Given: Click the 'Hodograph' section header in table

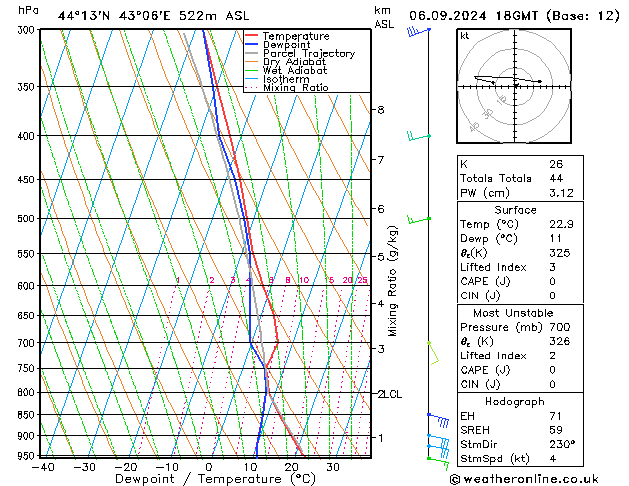Looking at the screenshot, I should coord(515,402).
